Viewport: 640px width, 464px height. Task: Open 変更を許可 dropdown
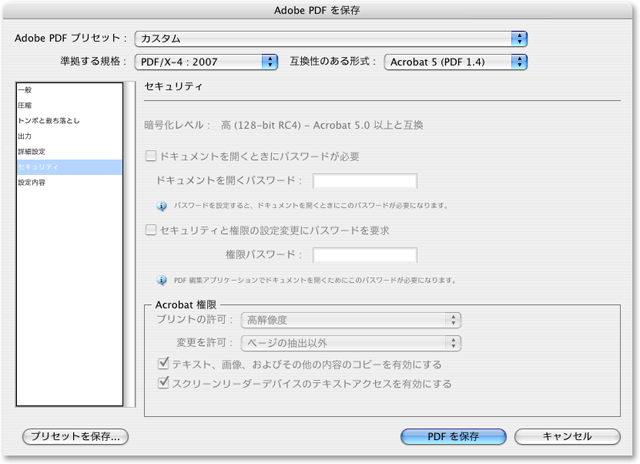(351, 343)
